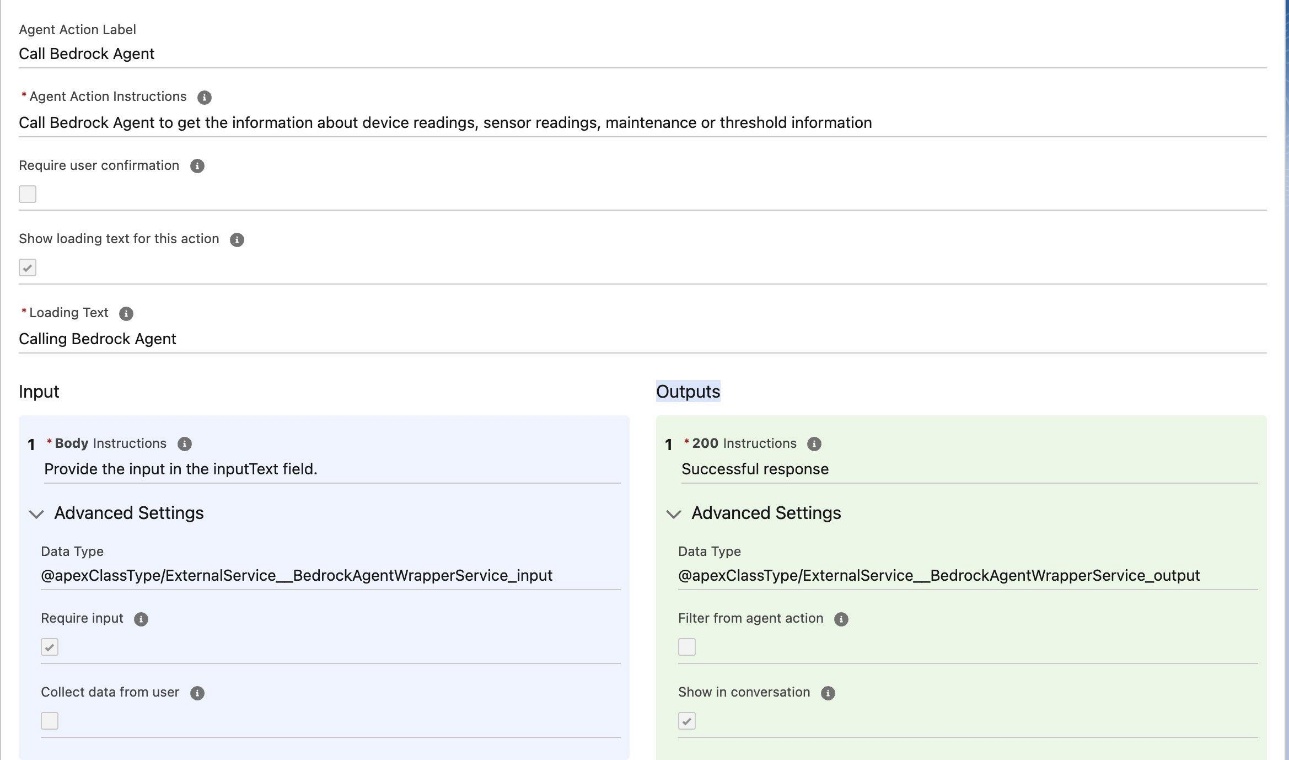Click the Input section heading
This screenshot has height=760, width=1289.
click(39, 392)
